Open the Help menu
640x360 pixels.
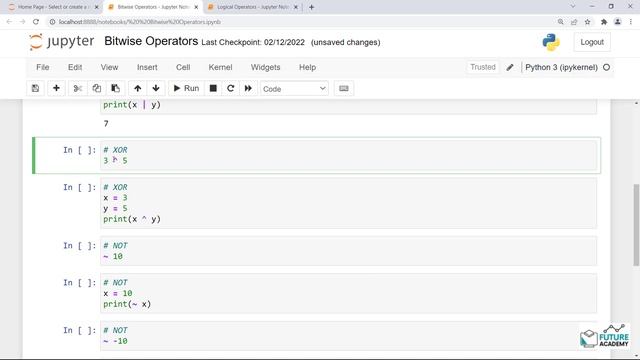pyautogui.click(x=307, y=67)
